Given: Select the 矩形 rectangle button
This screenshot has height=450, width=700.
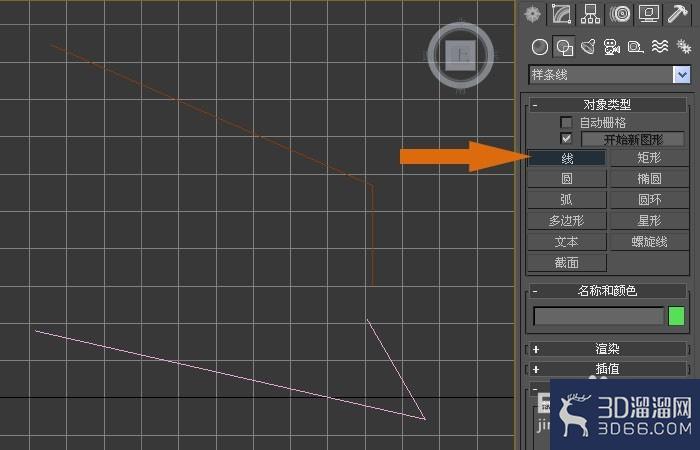Looking at the screenshot, I should pyautogui.click(x=650, y=158).
